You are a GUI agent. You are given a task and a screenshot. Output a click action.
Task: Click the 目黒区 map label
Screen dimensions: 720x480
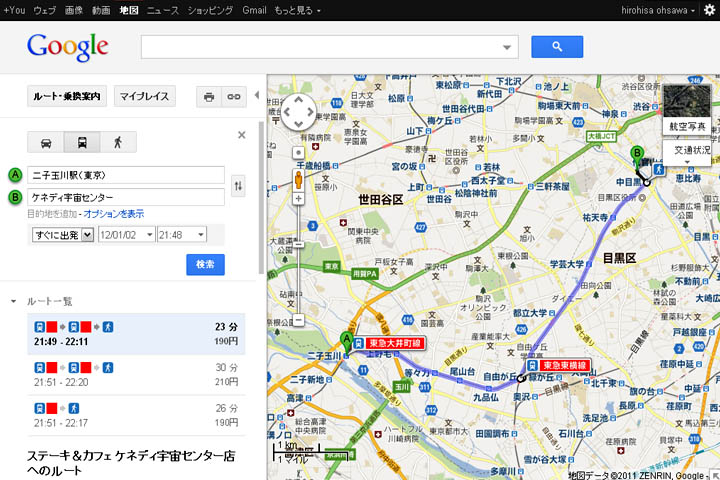click(x=619, y=258)
